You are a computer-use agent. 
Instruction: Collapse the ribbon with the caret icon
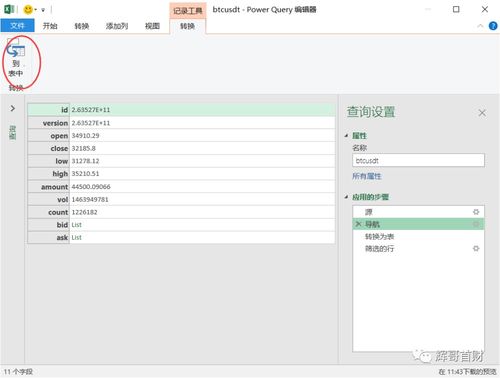click(480, 26)
